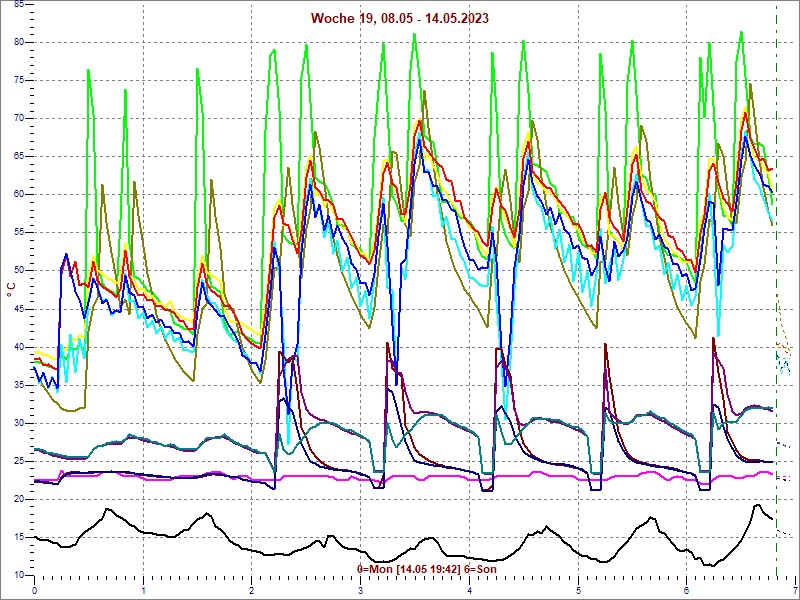This screenshot has height=600, width=800.
Task: Click the y-axis value "35"
Action: click(x=18, y=385)
